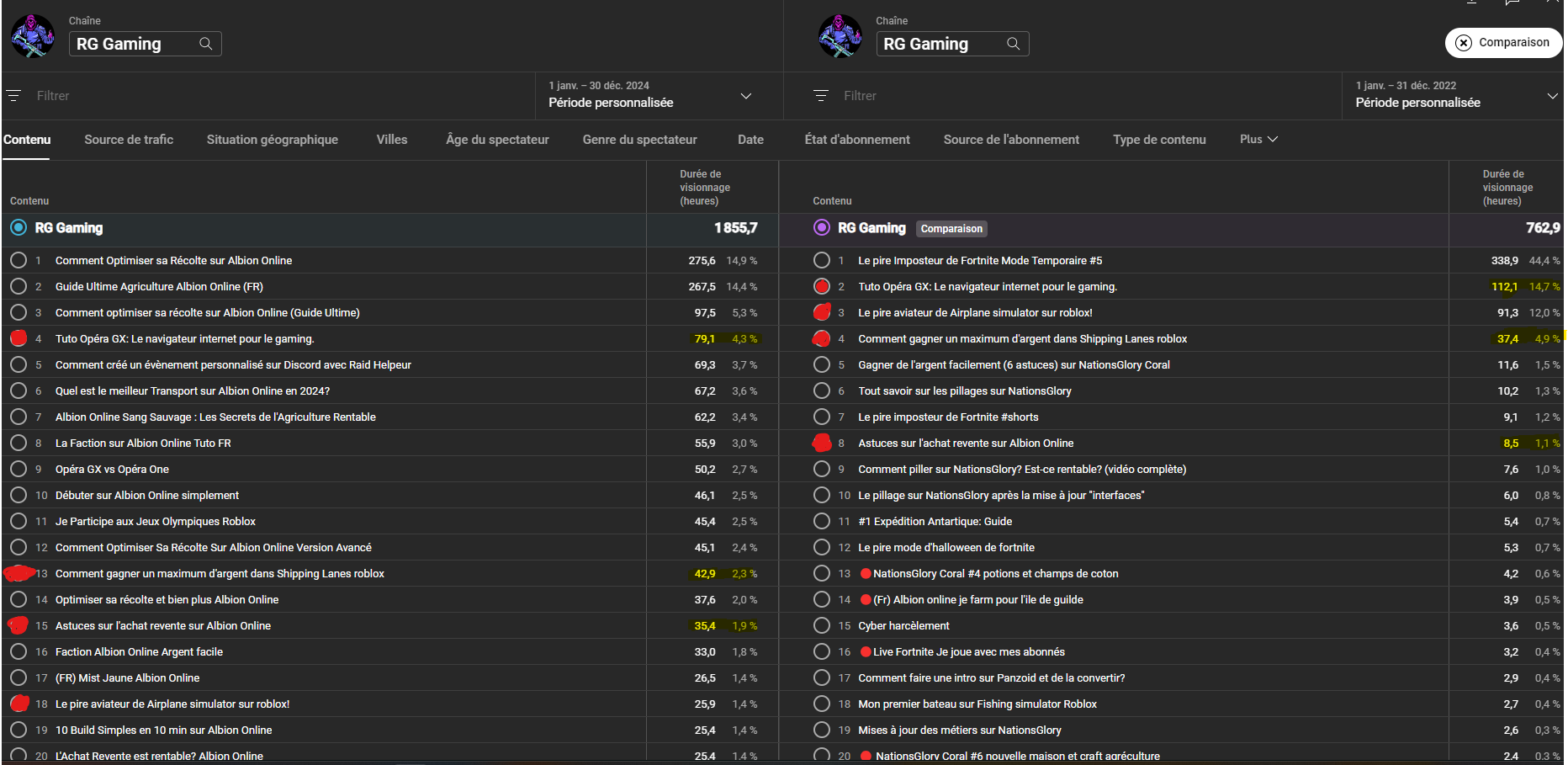Click the right RG Gaming channel avatar

click(840, 36)
